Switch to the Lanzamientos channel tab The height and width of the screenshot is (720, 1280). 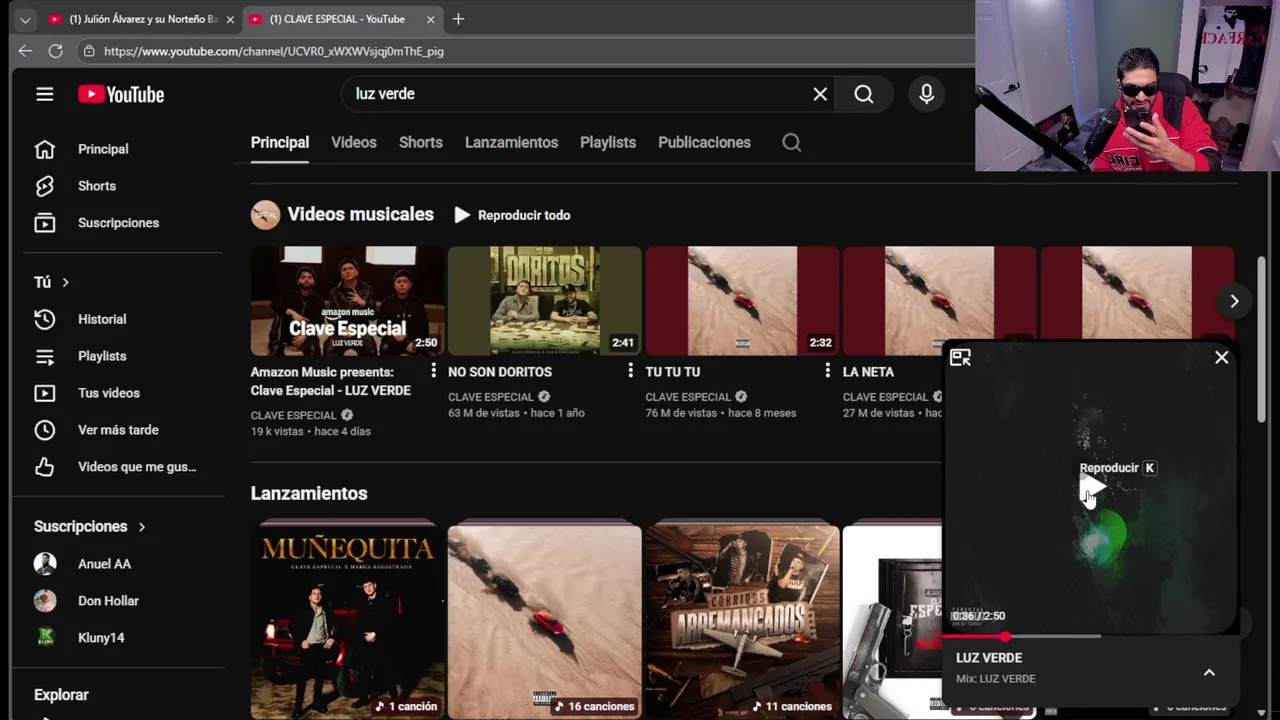[x=511, y=142]
